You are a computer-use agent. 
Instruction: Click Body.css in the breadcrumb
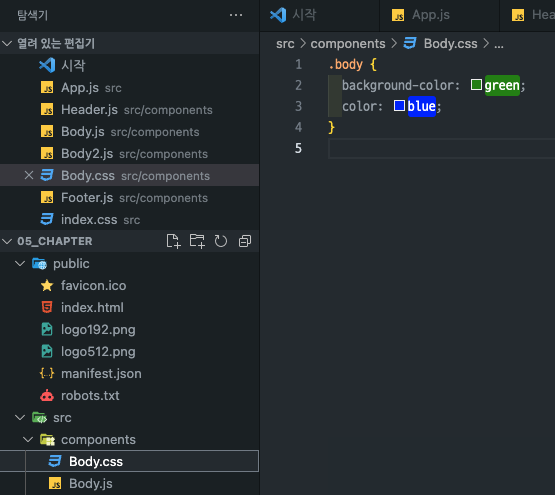pyautogui.click(x=450, y=44)
